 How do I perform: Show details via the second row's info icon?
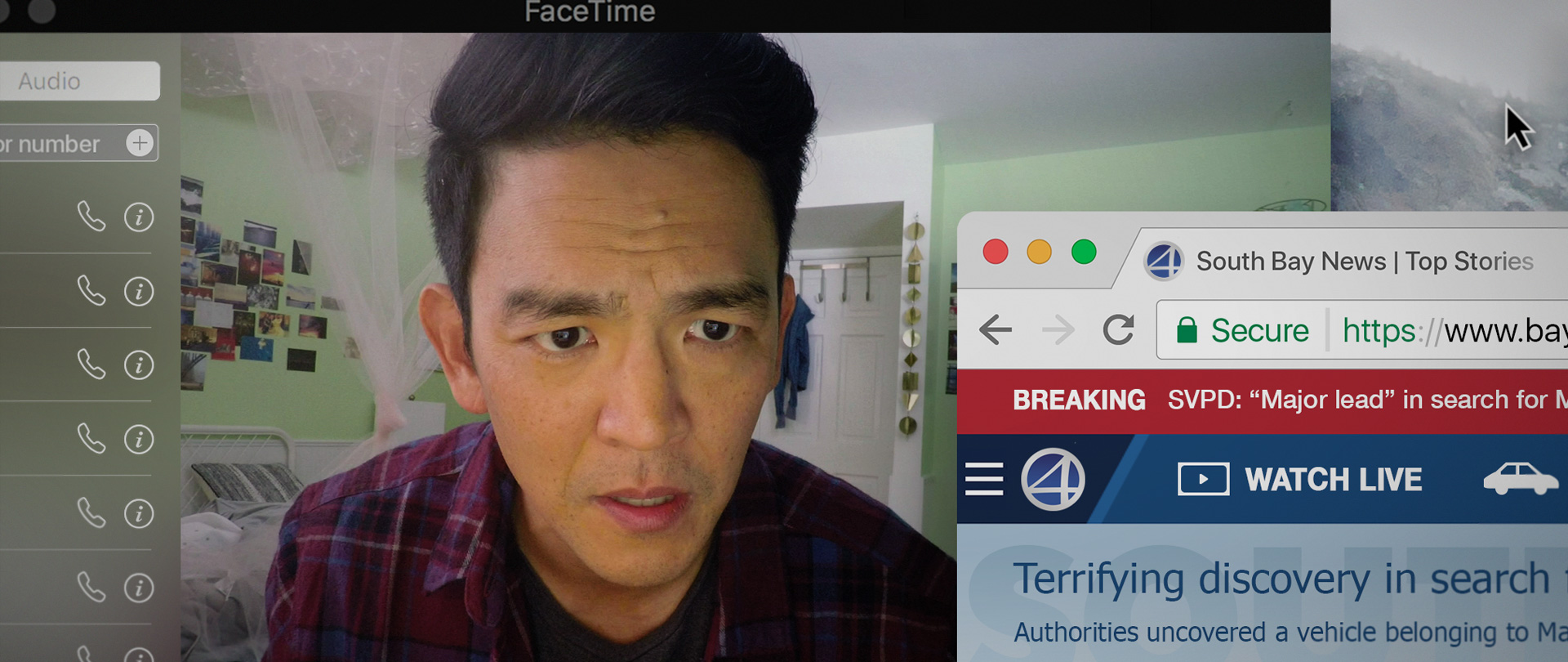click(x=139, y=292)
